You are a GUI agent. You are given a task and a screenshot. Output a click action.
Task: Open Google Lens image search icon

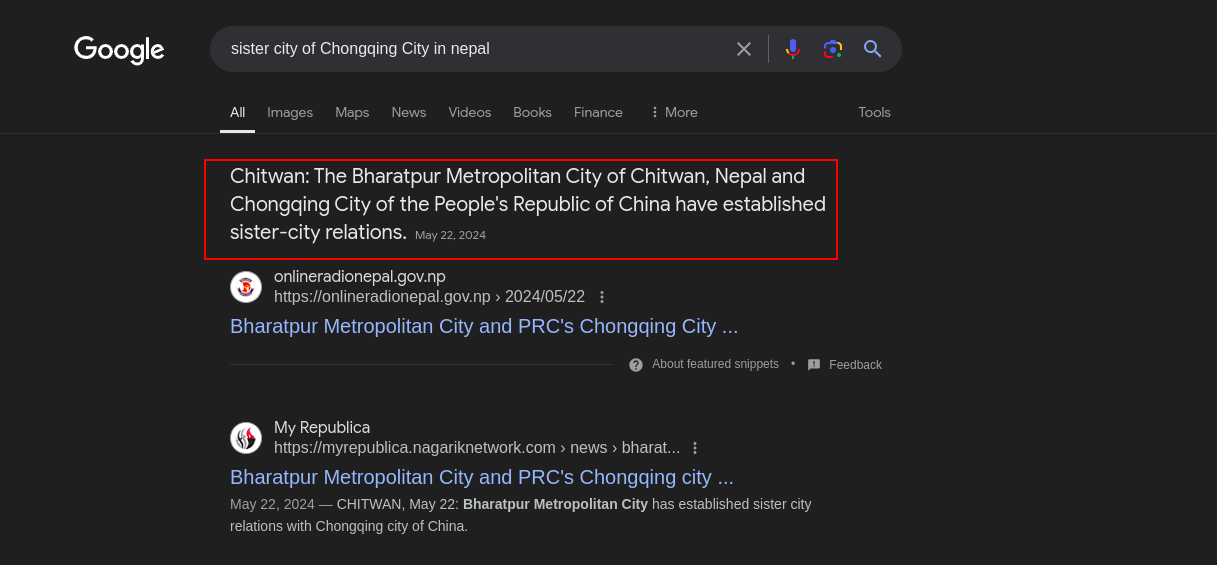coord(833,49)
